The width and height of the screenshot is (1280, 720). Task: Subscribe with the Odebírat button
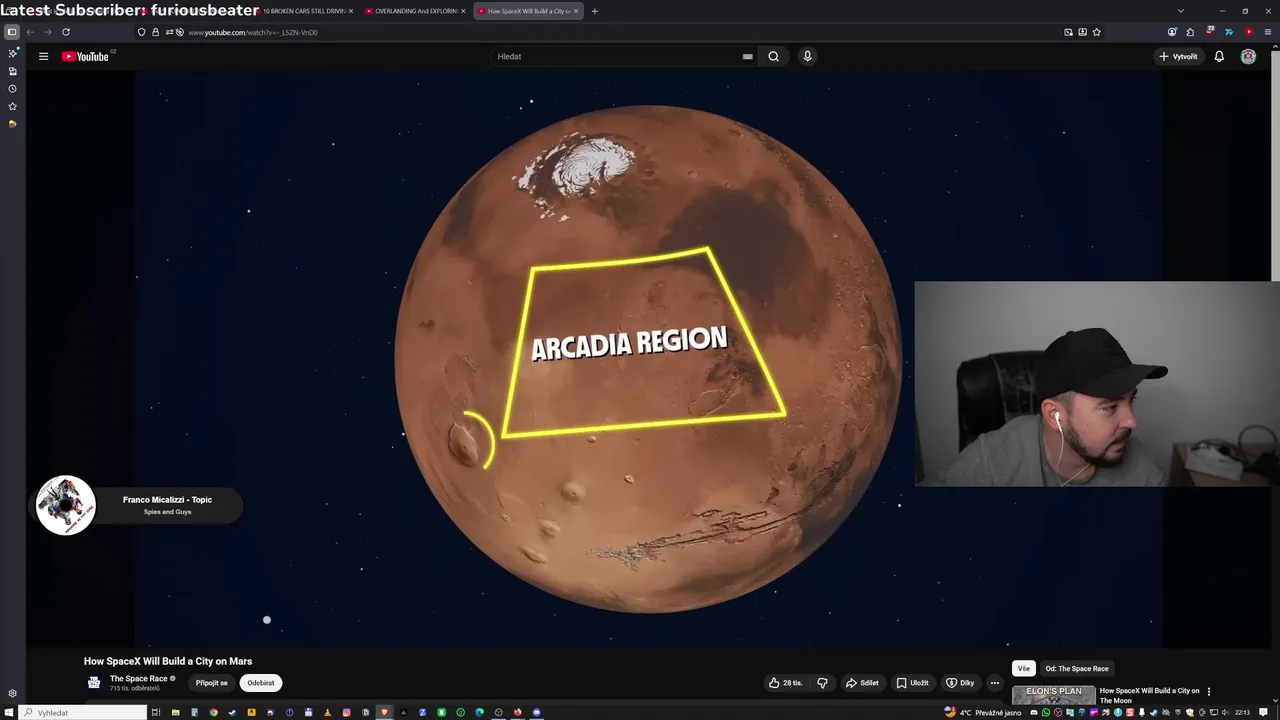(261, 683)
